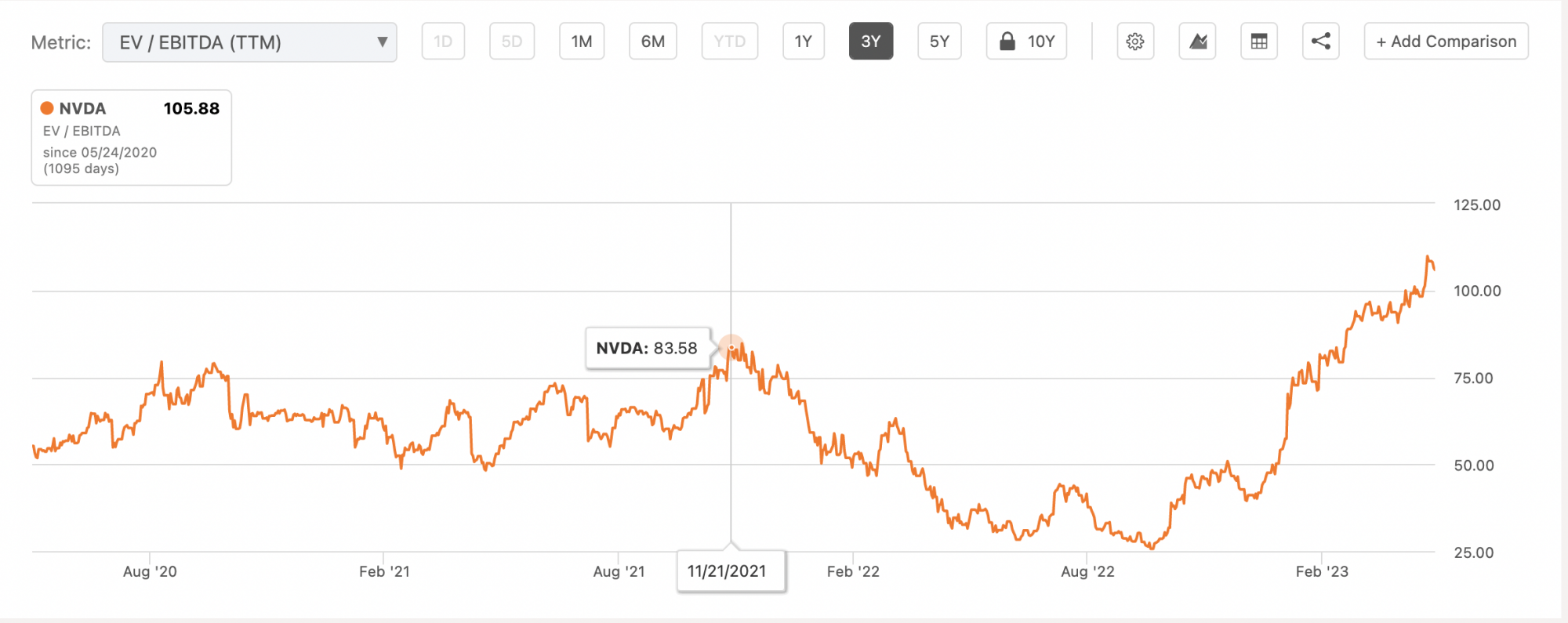Click the YTD range button
Image resolution: width=1568 pixels, height=623 pixels.
(729, 42)
